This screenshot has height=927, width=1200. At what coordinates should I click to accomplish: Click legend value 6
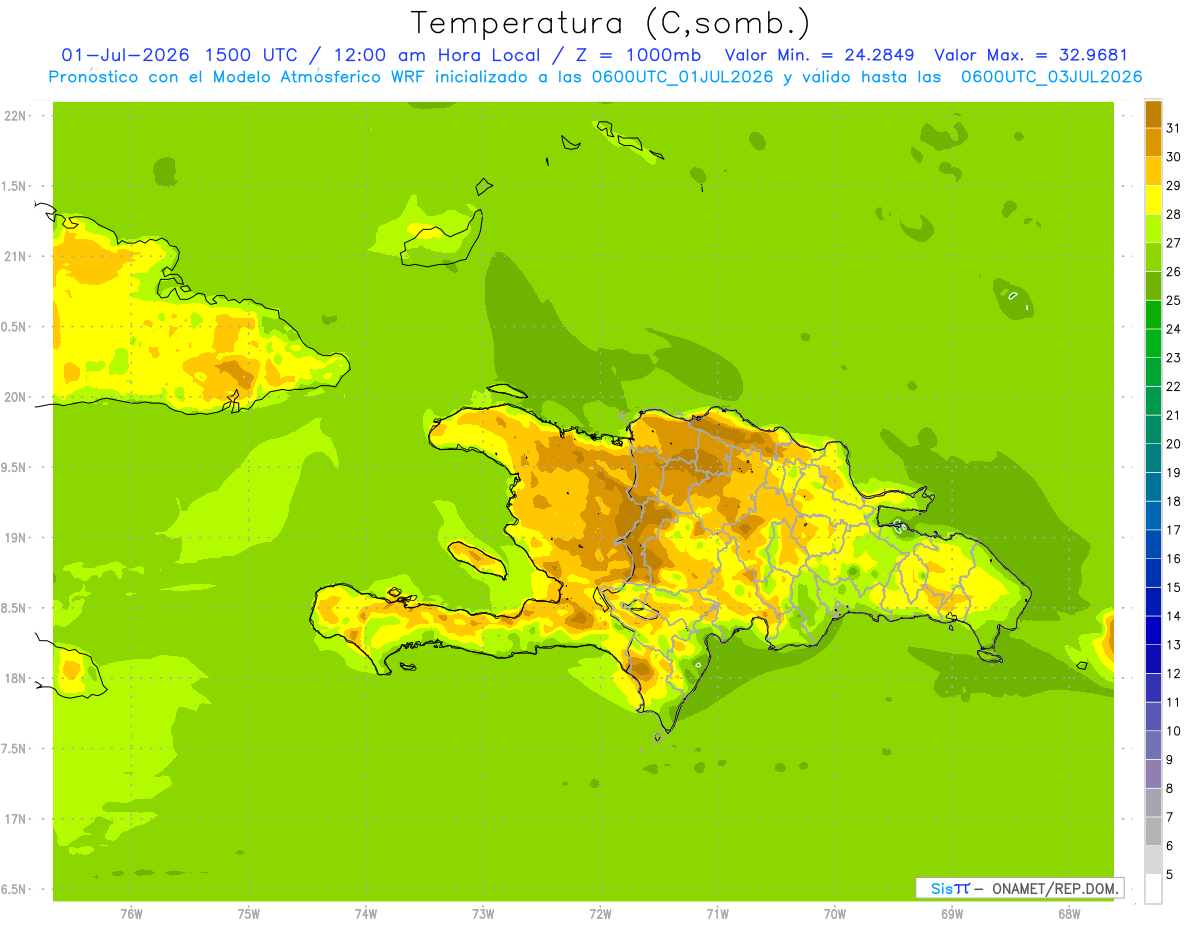point(1170,846)
